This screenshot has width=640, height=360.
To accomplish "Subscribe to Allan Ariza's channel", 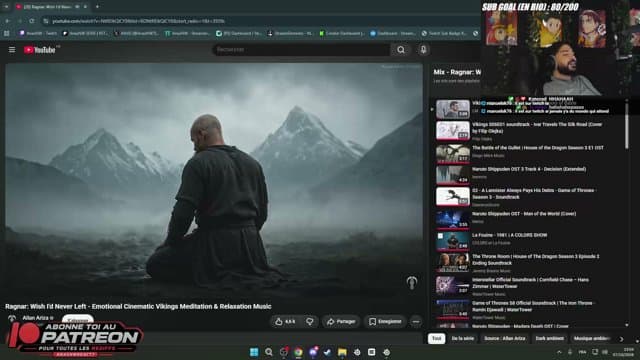I will click(x=78, y=319).
